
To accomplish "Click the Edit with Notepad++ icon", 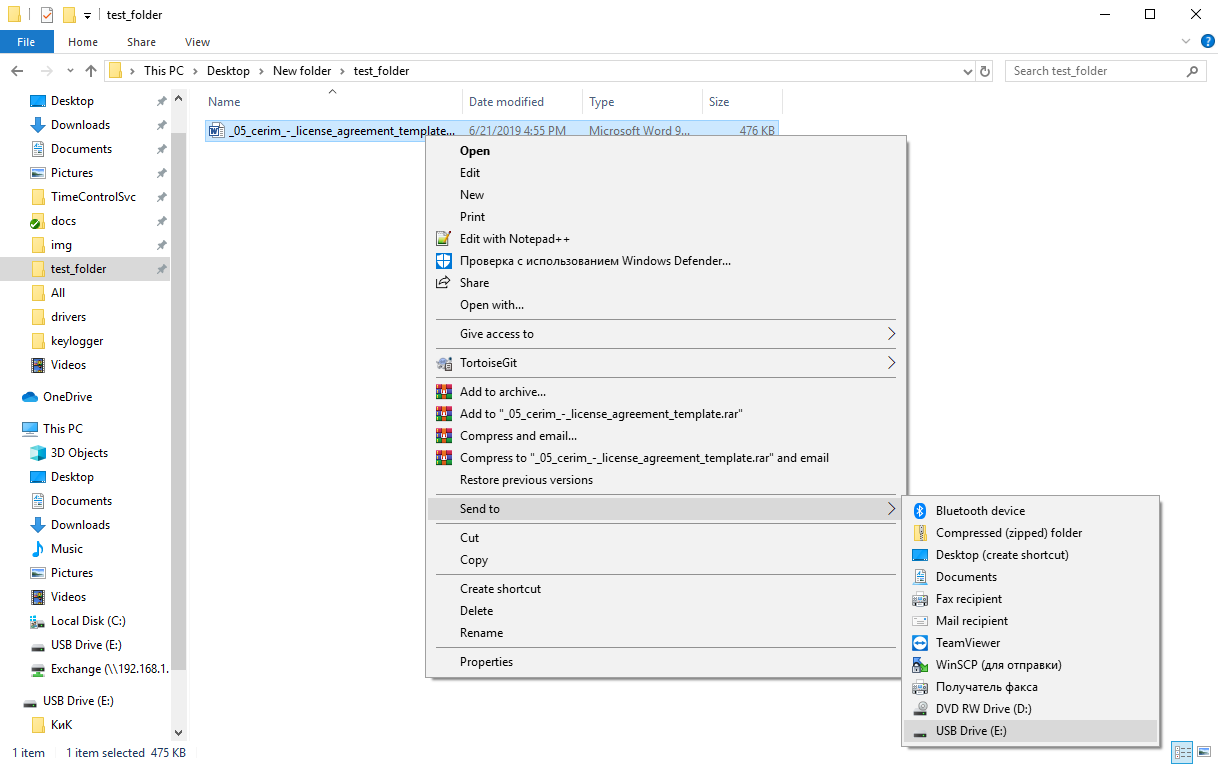I will (444, 239).
